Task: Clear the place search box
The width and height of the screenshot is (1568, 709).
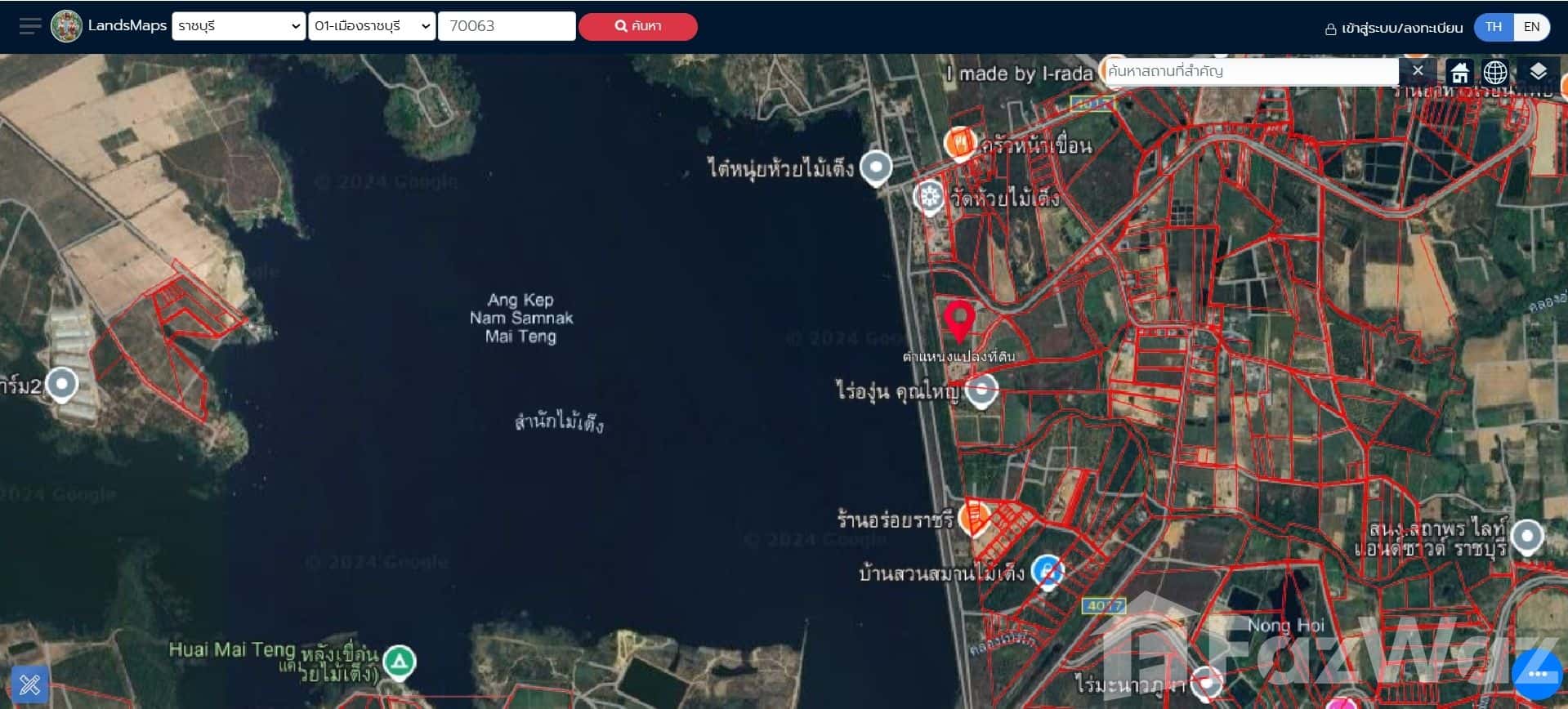Action: click(1418, 71)
